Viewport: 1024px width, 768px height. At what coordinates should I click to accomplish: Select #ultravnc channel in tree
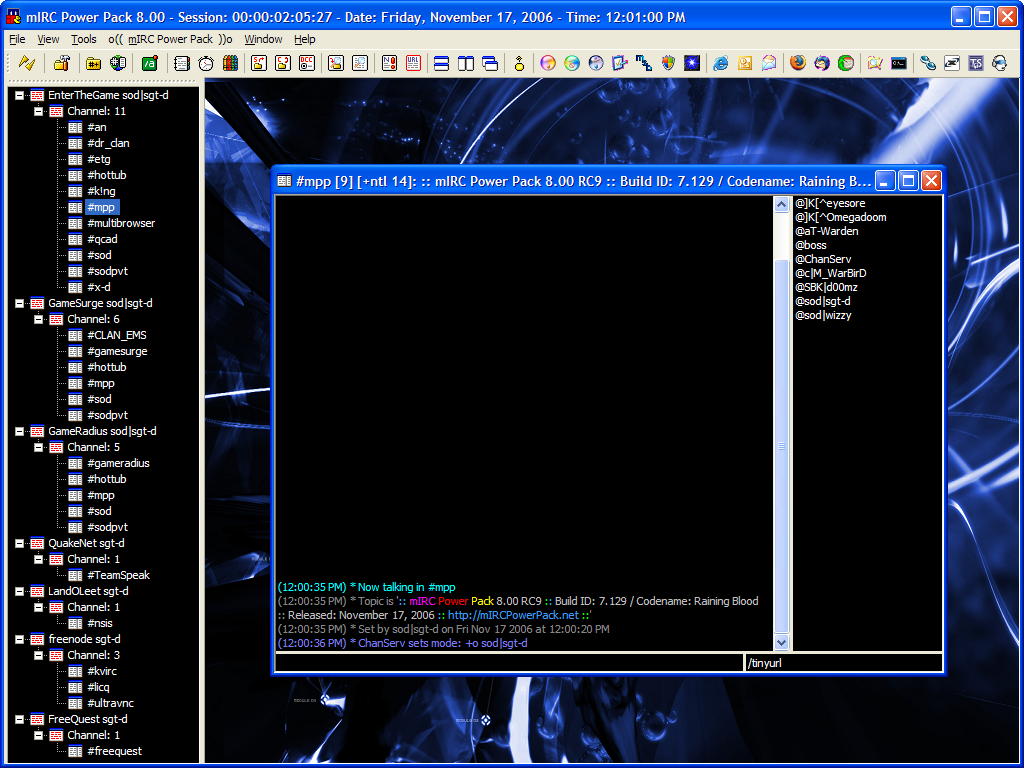click(x=110, y=703)
